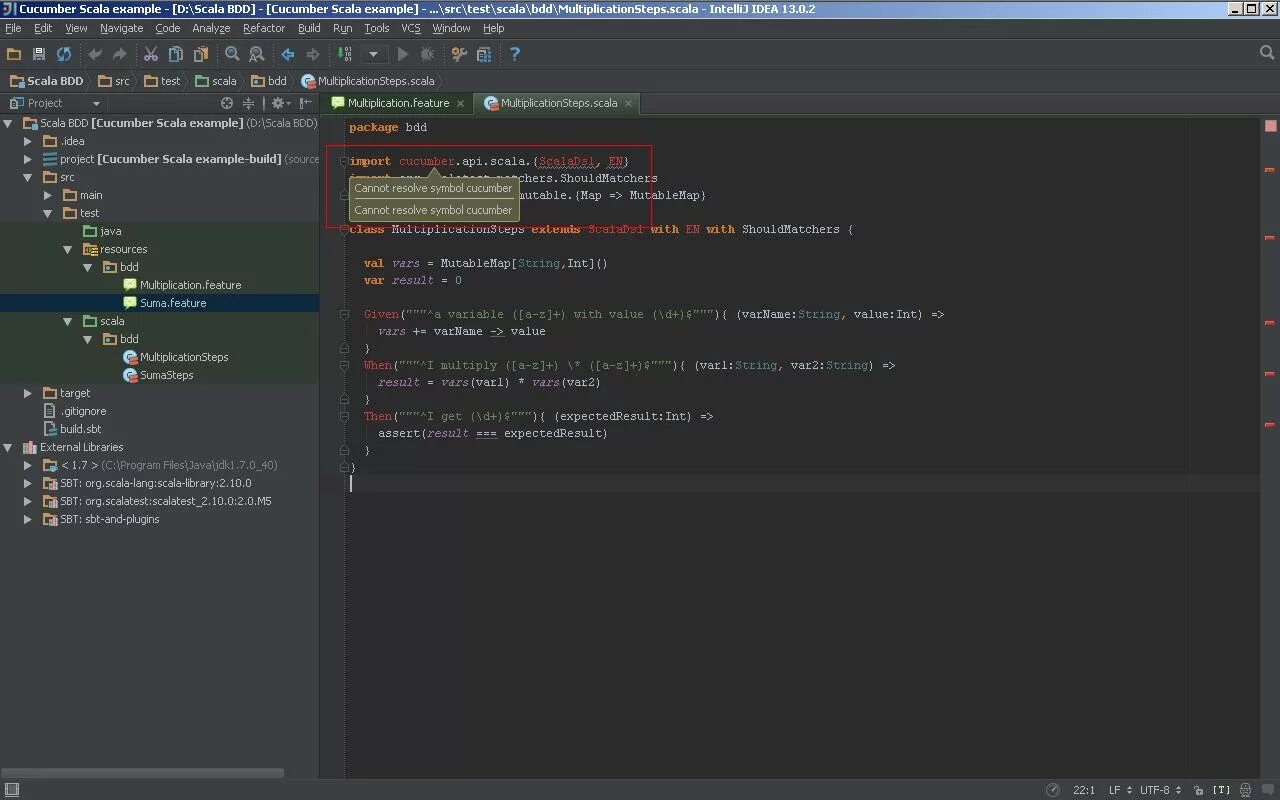The height and width of the screenshot is (800, 1280).
Task: Click the Debug bug icon
Action: tap(428, 54)
